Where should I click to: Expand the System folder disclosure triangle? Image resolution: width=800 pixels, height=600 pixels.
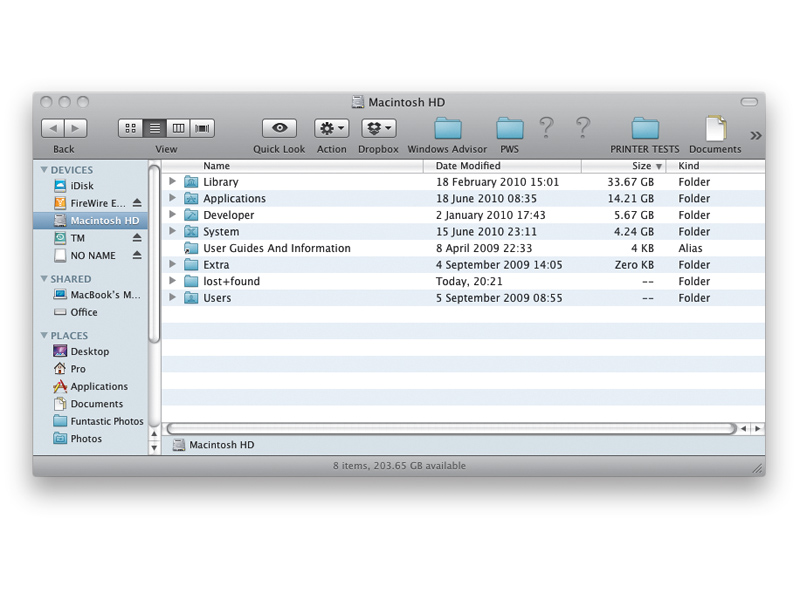pyautogui.click(x=172, y=231)
